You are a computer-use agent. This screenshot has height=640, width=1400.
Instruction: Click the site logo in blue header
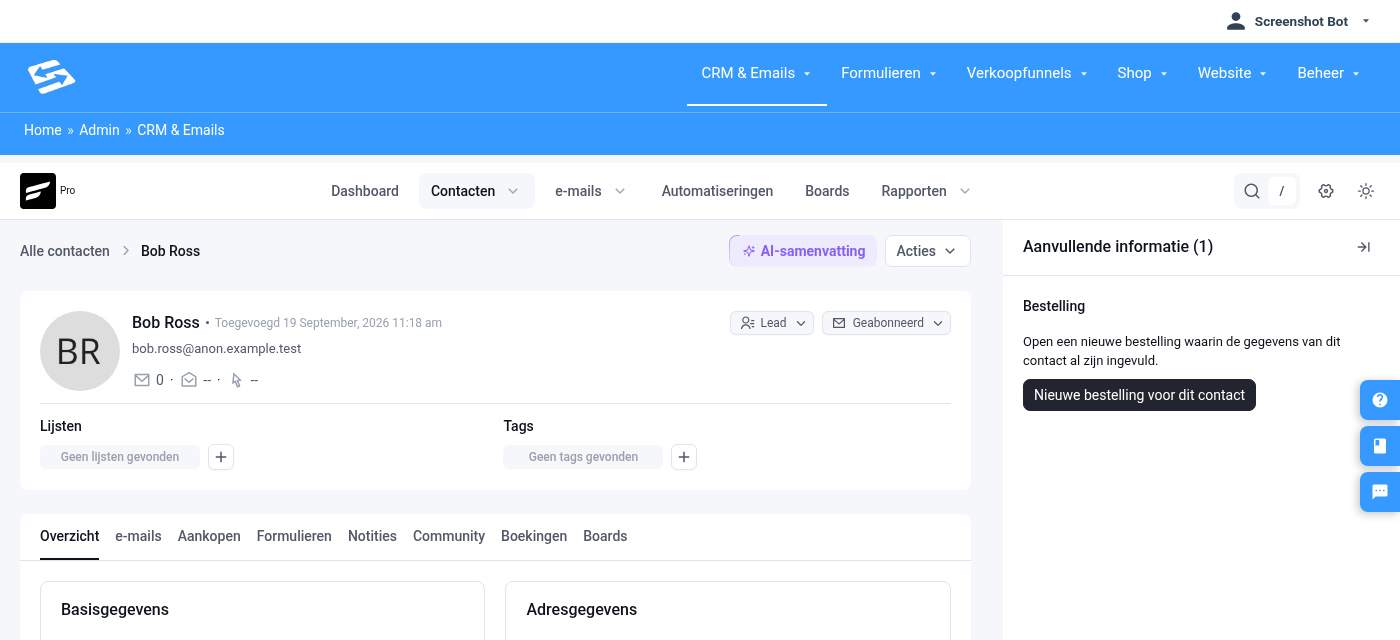[x=51, y=77]
